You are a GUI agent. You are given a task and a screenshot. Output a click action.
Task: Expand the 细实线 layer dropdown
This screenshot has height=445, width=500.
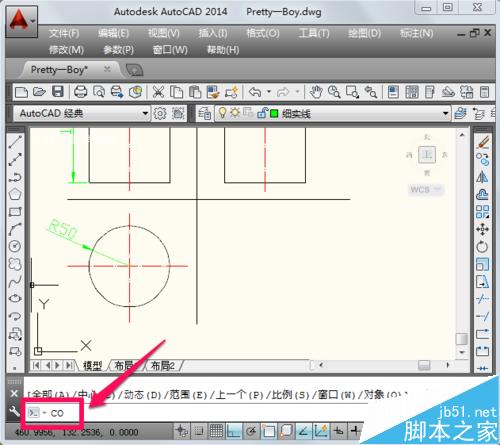coord(446,113)
